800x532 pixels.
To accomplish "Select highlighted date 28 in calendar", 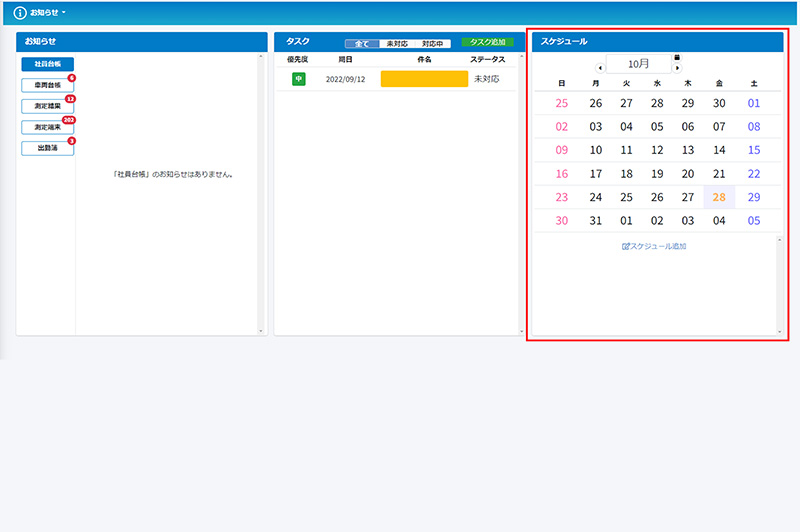I will coord(719,197).
